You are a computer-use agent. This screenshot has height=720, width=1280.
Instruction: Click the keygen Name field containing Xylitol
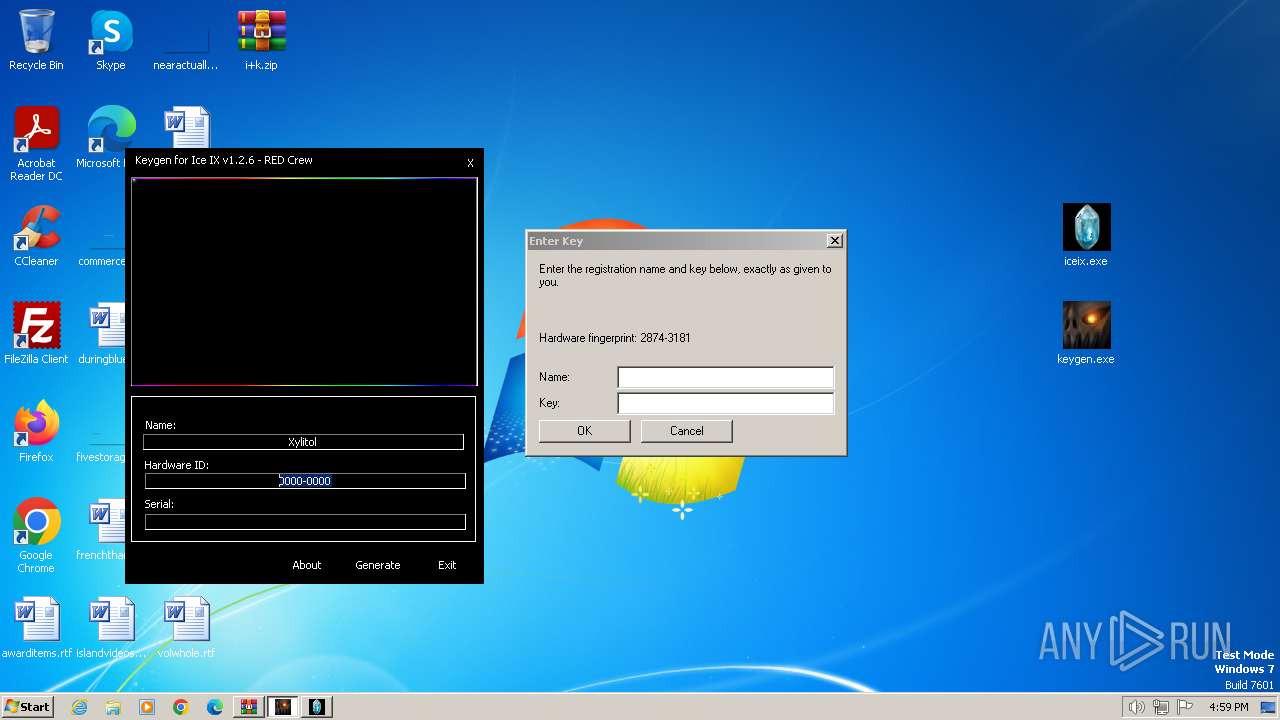303,442
